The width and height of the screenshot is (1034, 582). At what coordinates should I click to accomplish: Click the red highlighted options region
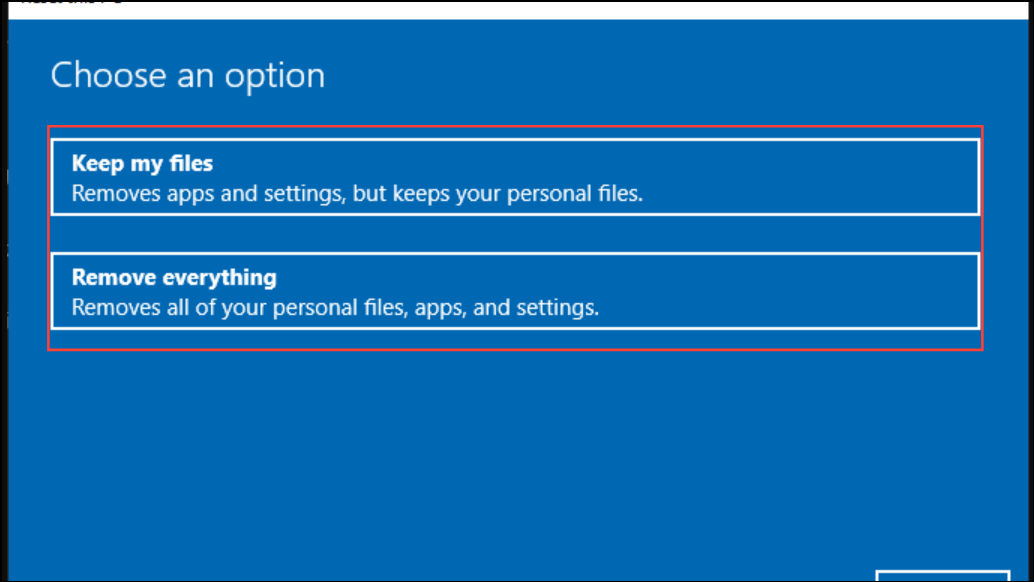(x=514, y=238)
